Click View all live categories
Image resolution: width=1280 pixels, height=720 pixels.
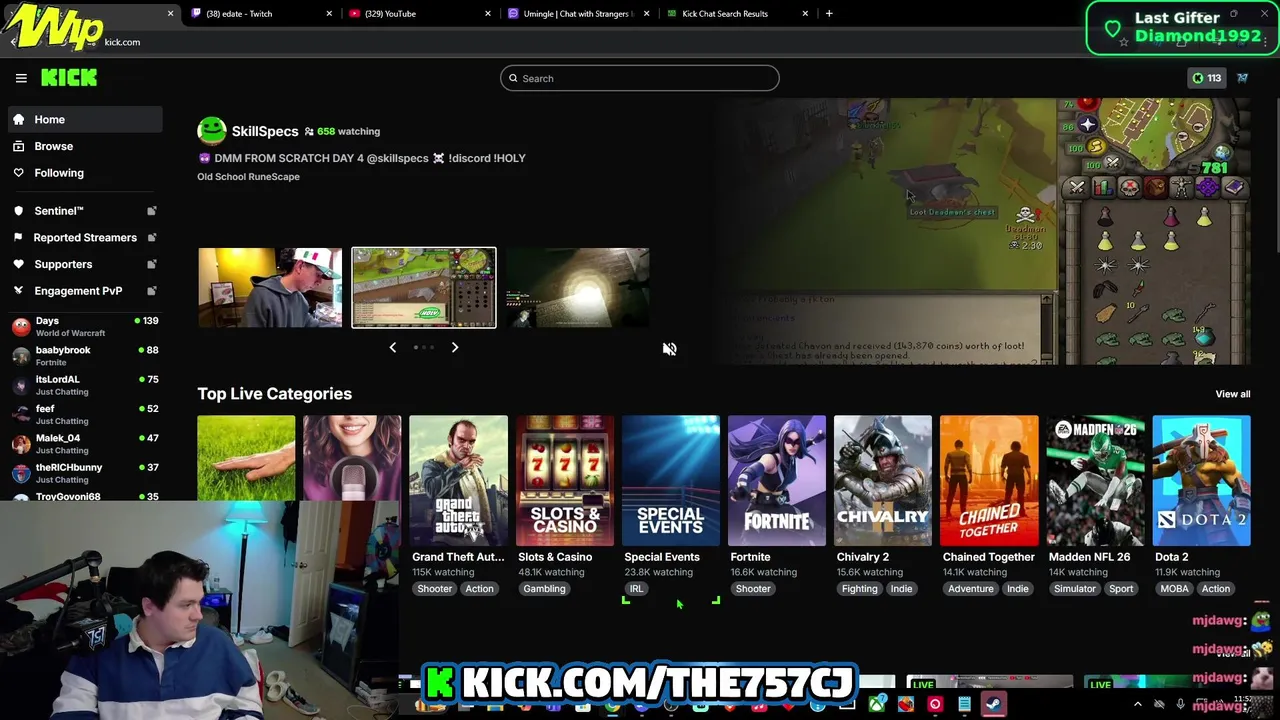point(1232,394)
